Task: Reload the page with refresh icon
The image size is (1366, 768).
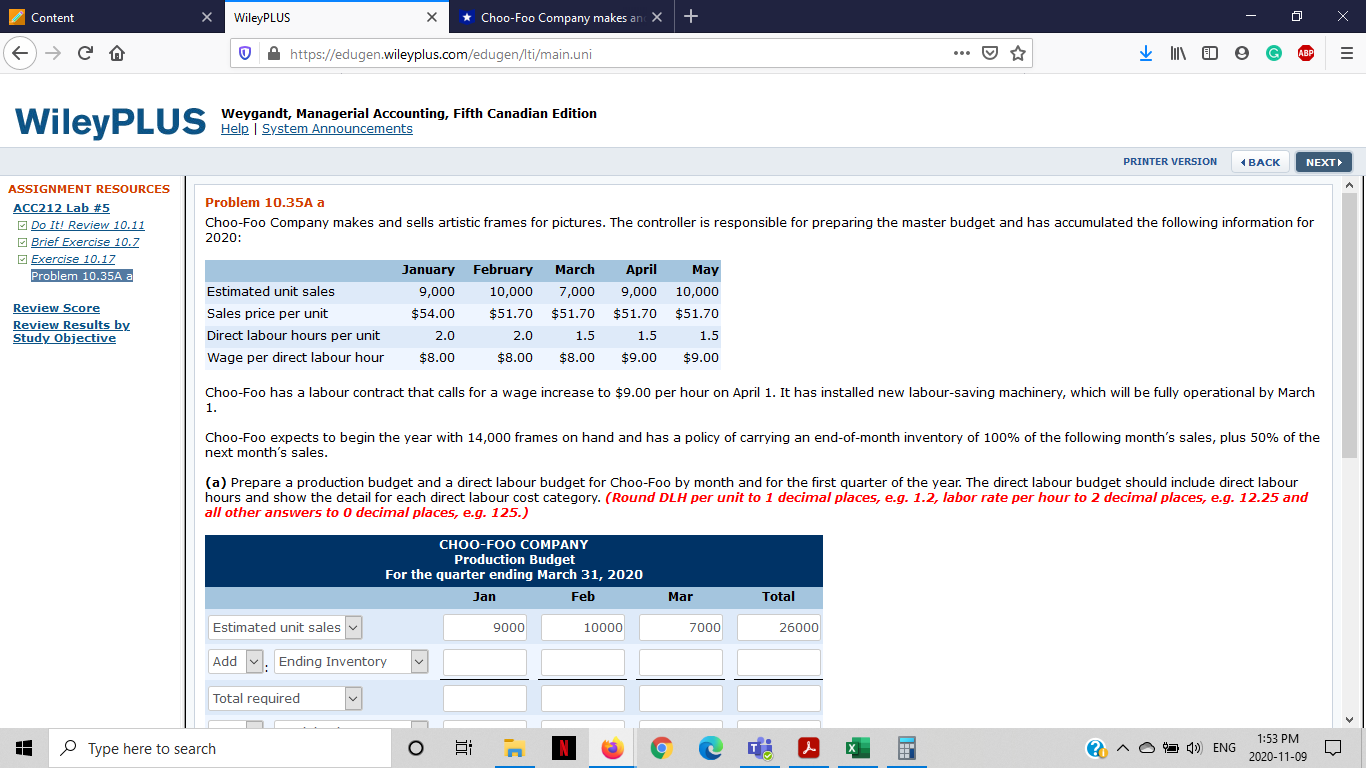Action: [84, 54]
